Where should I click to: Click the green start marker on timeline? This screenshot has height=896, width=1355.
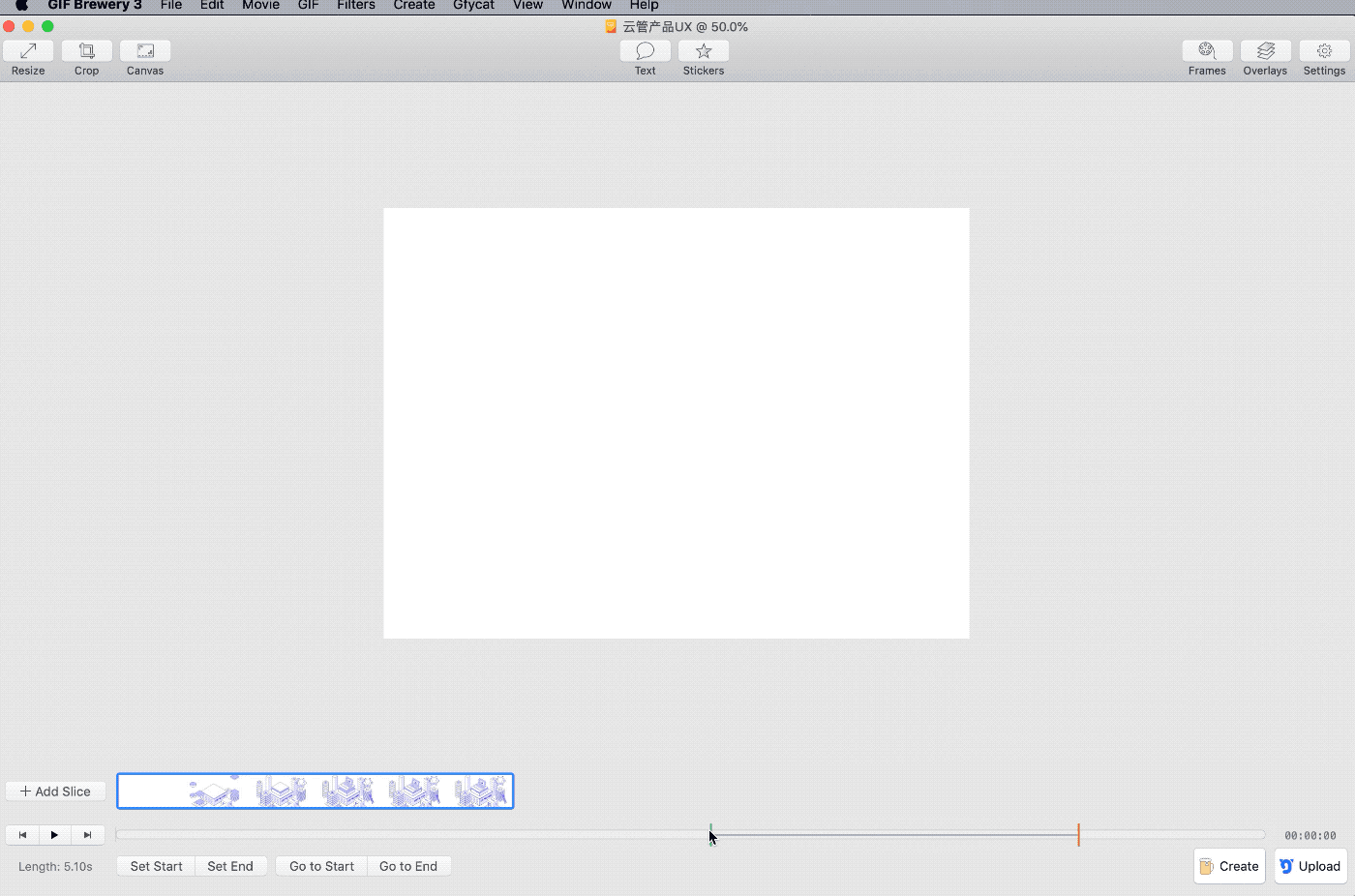[710, 835]
